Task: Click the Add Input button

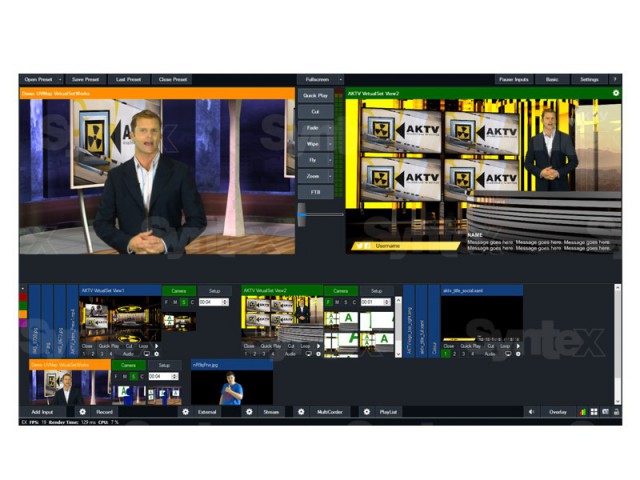Action: coord(42,411)
